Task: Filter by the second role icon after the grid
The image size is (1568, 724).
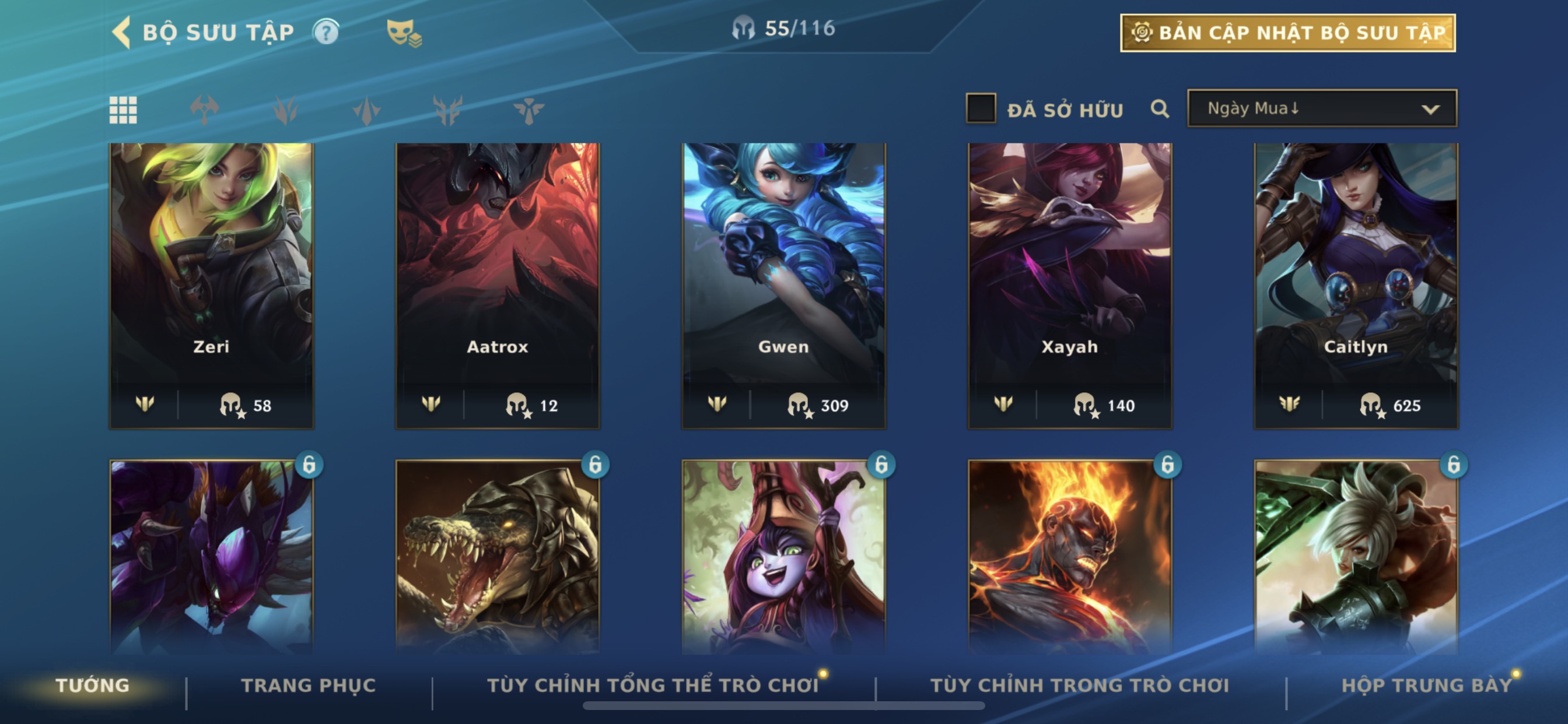Action: [x=285, y=110]
